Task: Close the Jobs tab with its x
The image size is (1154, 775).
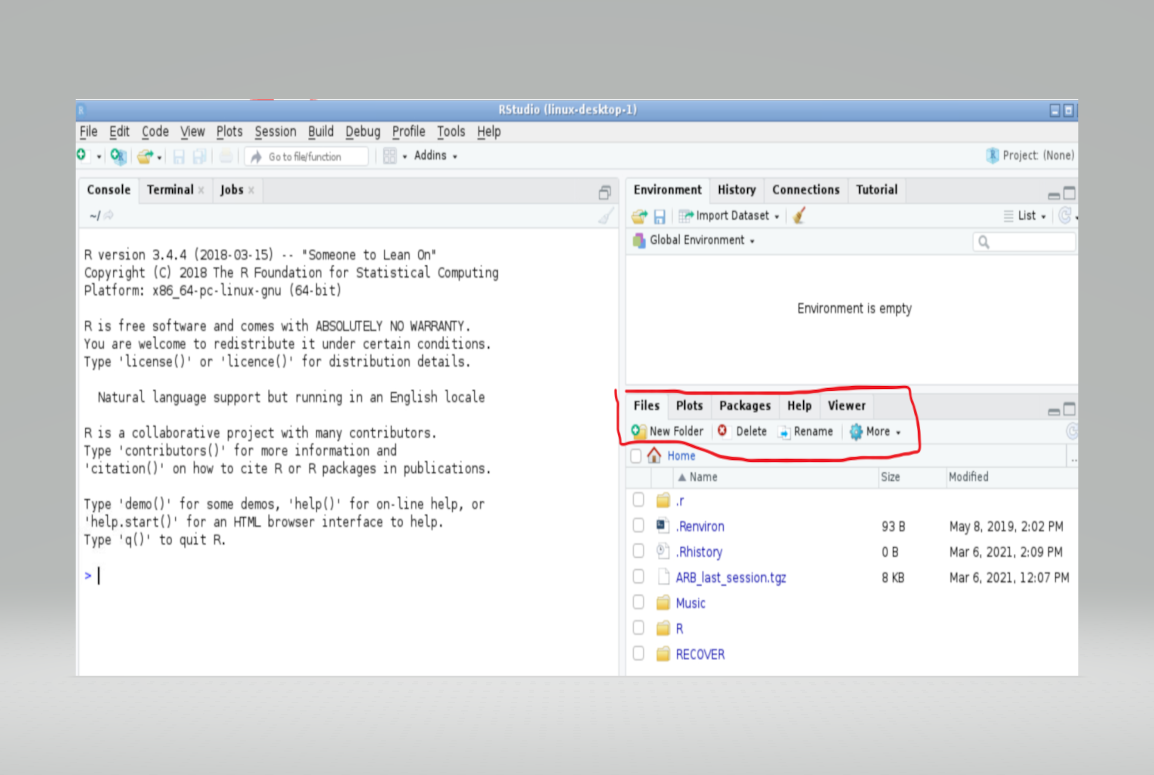Action: [x=251, y=190]
